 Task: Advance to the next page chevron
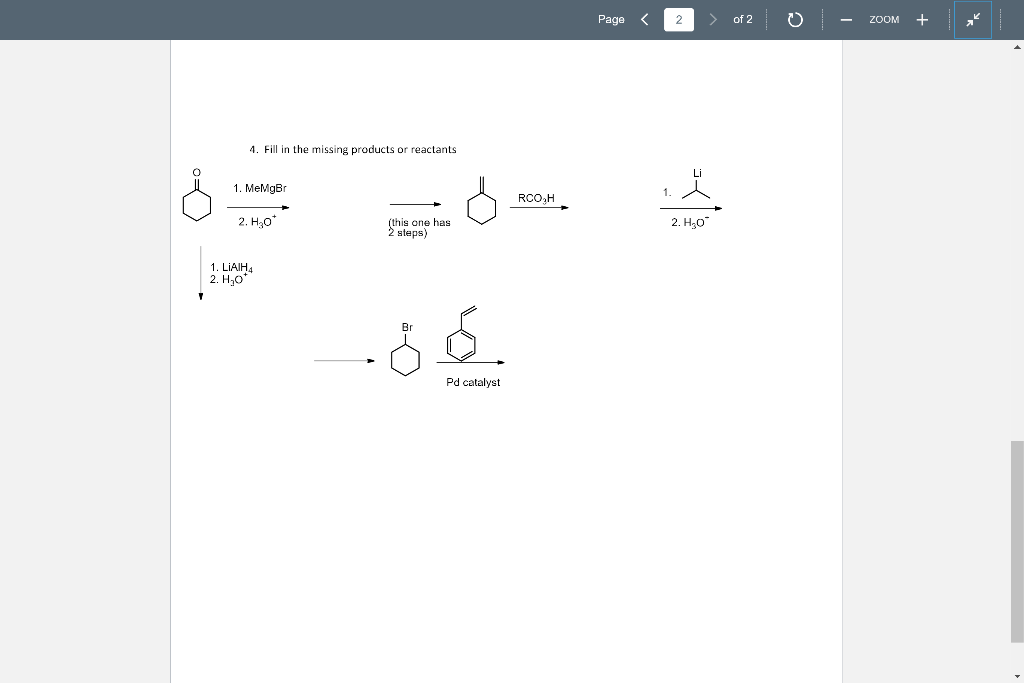click(712, 18)
